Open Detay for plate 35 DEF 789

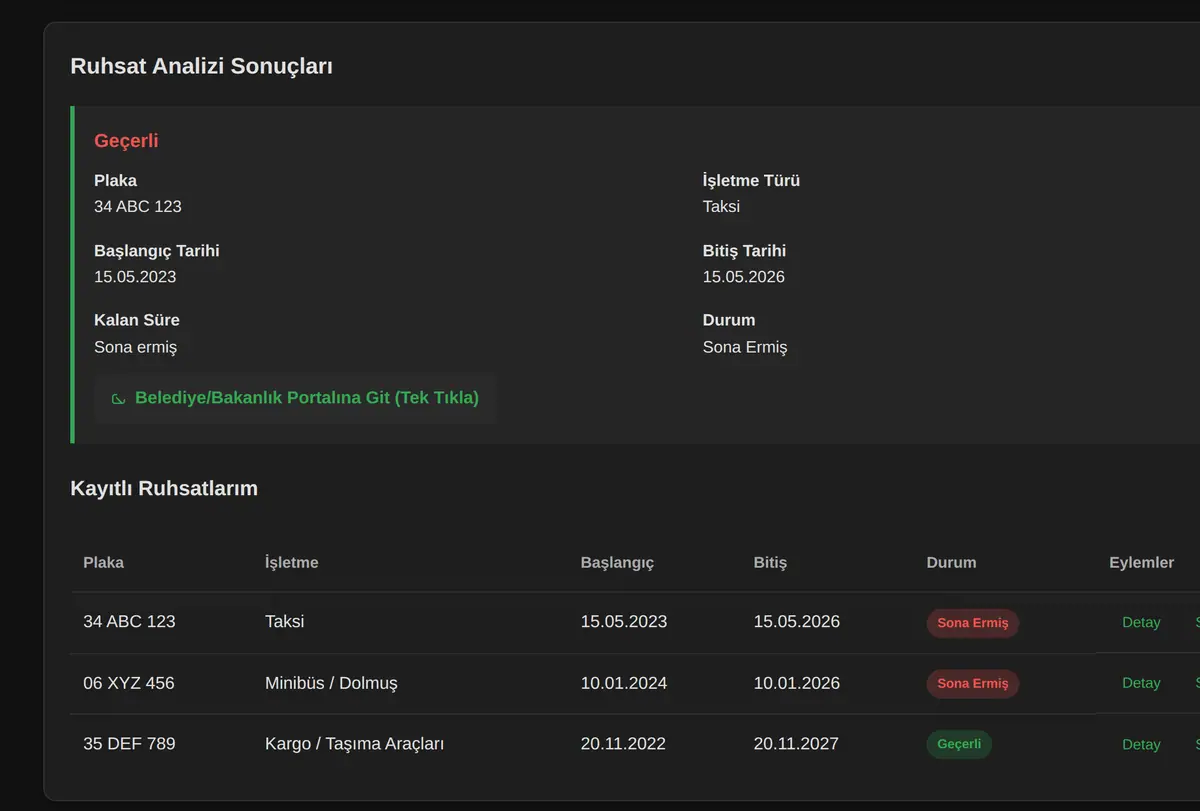point(1141,744)
